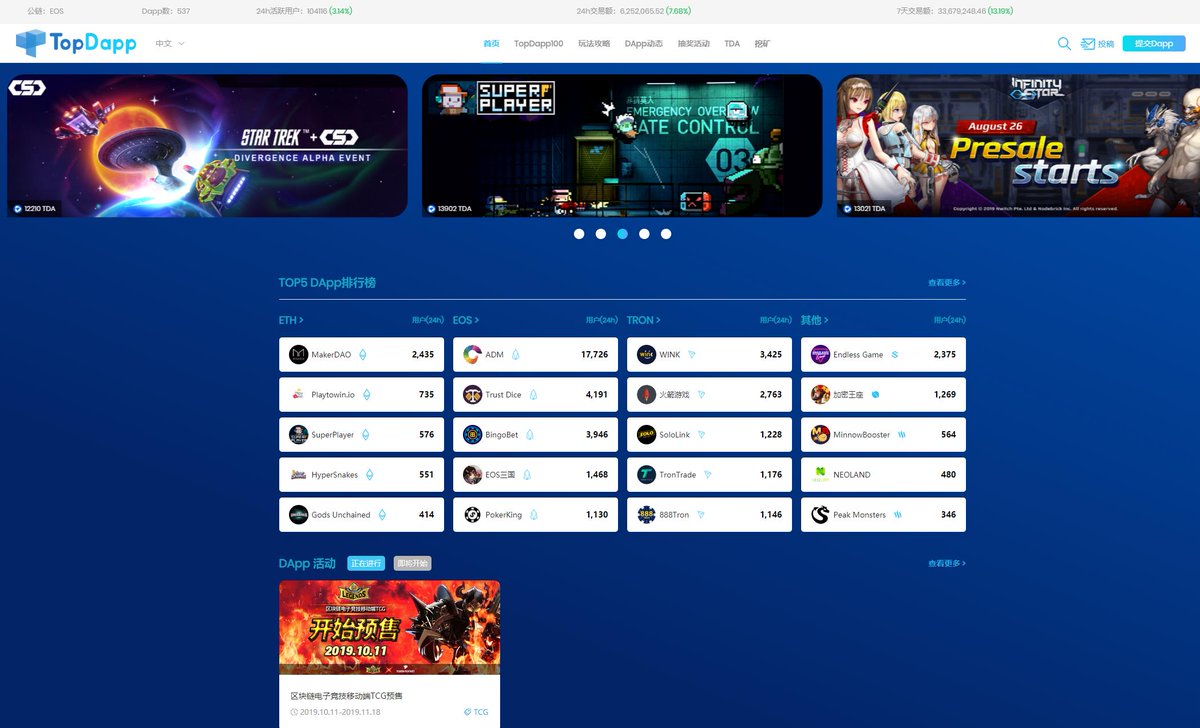Open the SuperPlayer app icon
The image size is (1200, 728).
click(298, 435)
